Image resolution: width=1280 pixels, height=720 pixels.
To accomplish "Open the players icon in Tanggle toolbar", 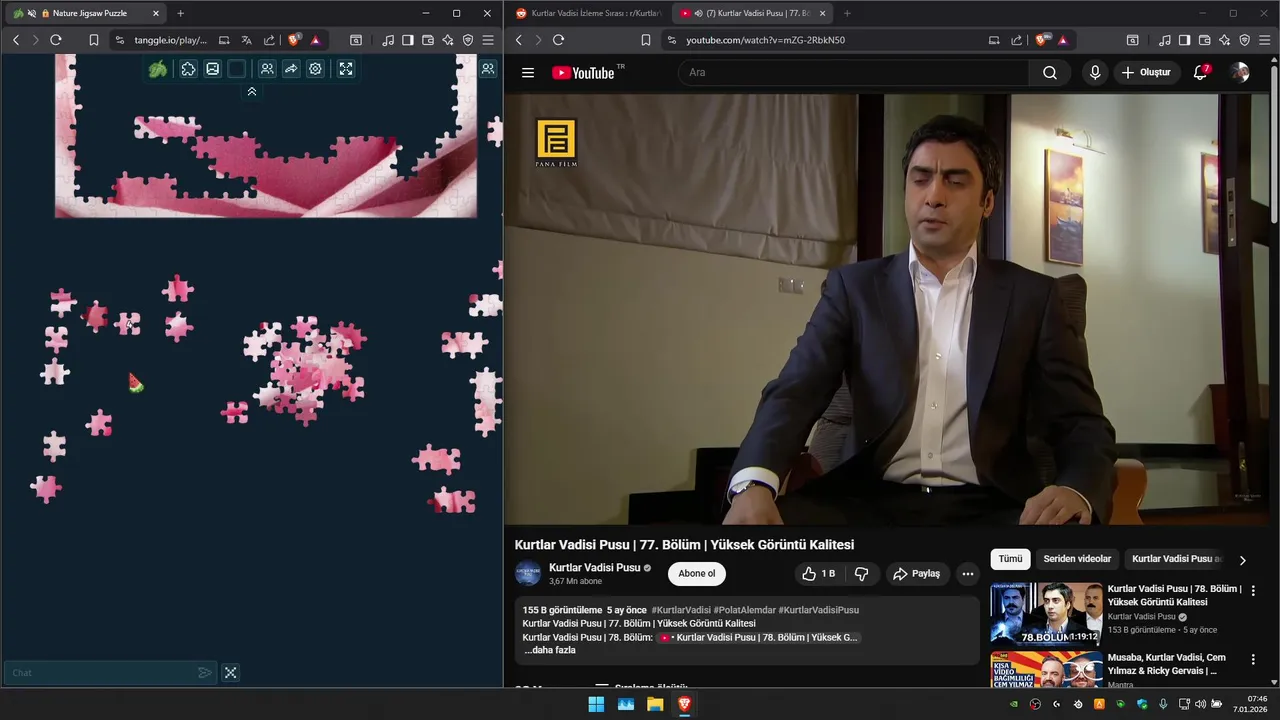I will coord(267,69).
